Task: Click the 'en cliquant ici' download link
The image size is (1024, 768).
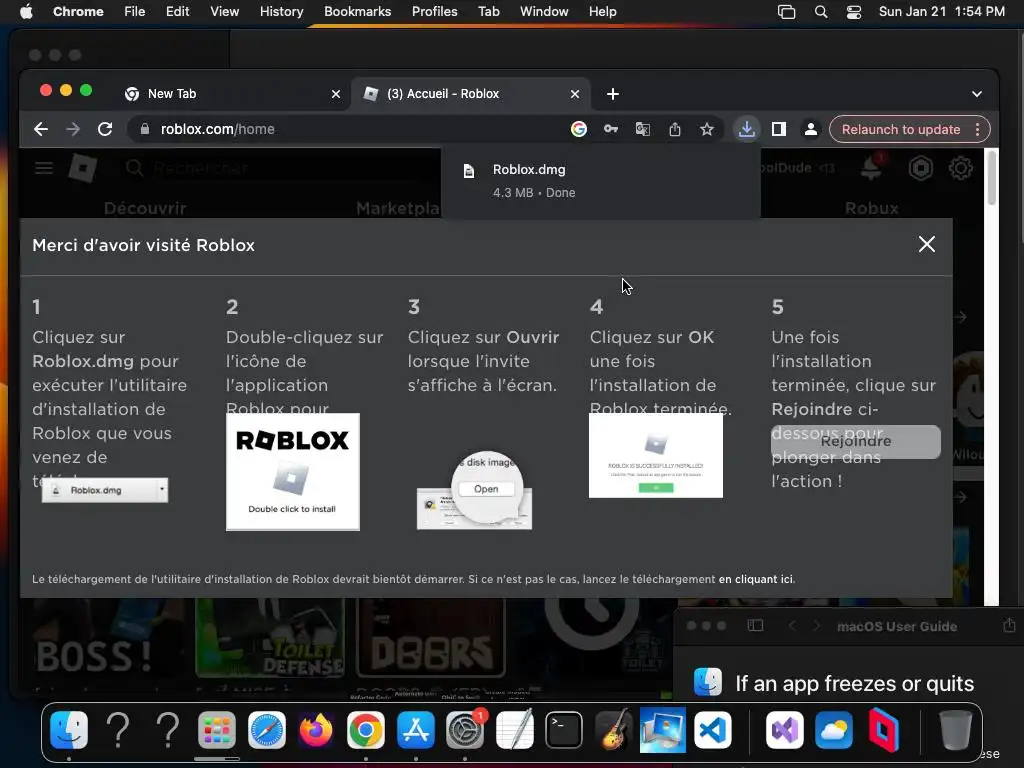Action: [x=756, y=579]
